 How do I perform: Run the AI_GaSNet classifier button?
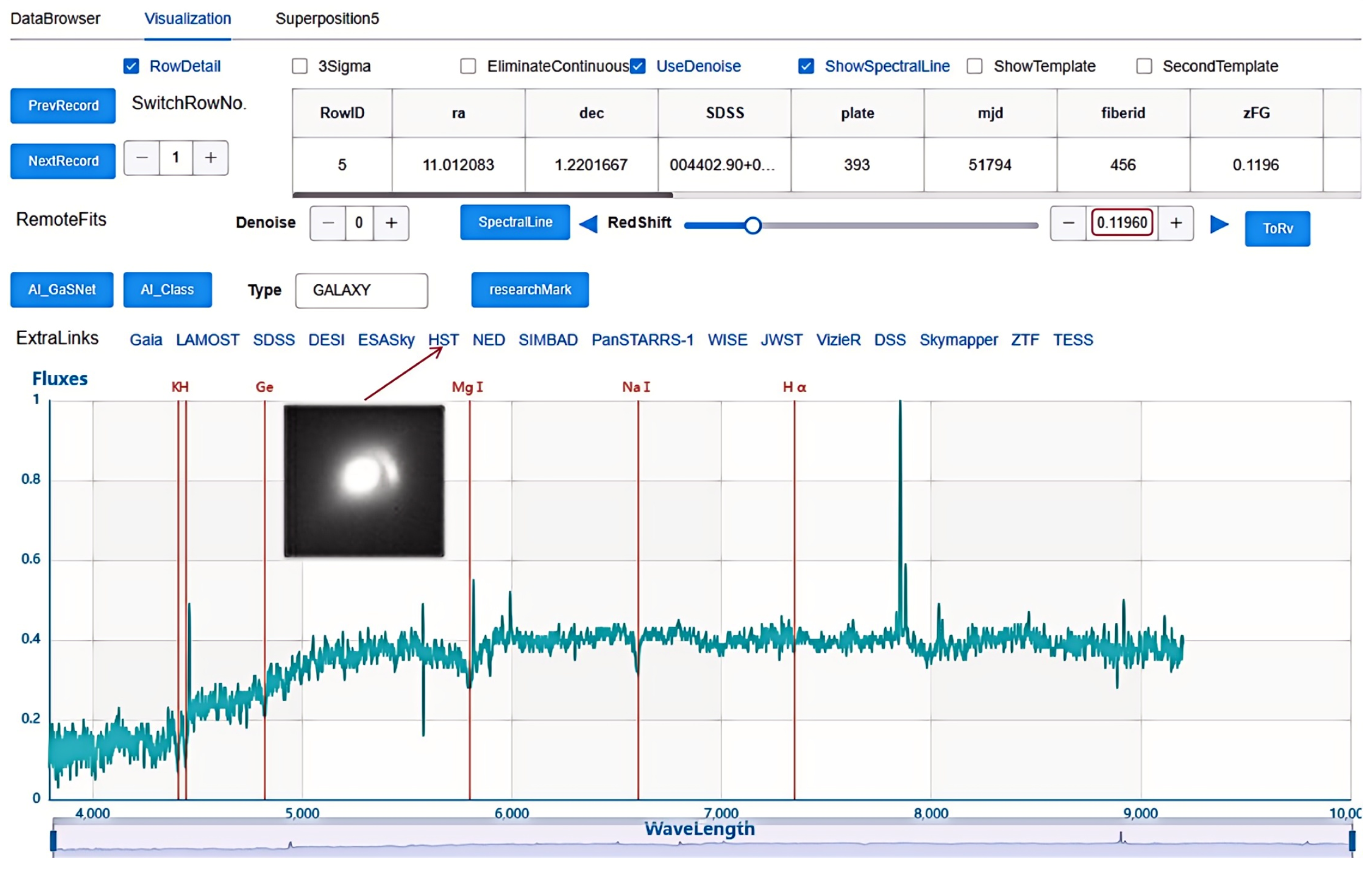pos(62,290)
